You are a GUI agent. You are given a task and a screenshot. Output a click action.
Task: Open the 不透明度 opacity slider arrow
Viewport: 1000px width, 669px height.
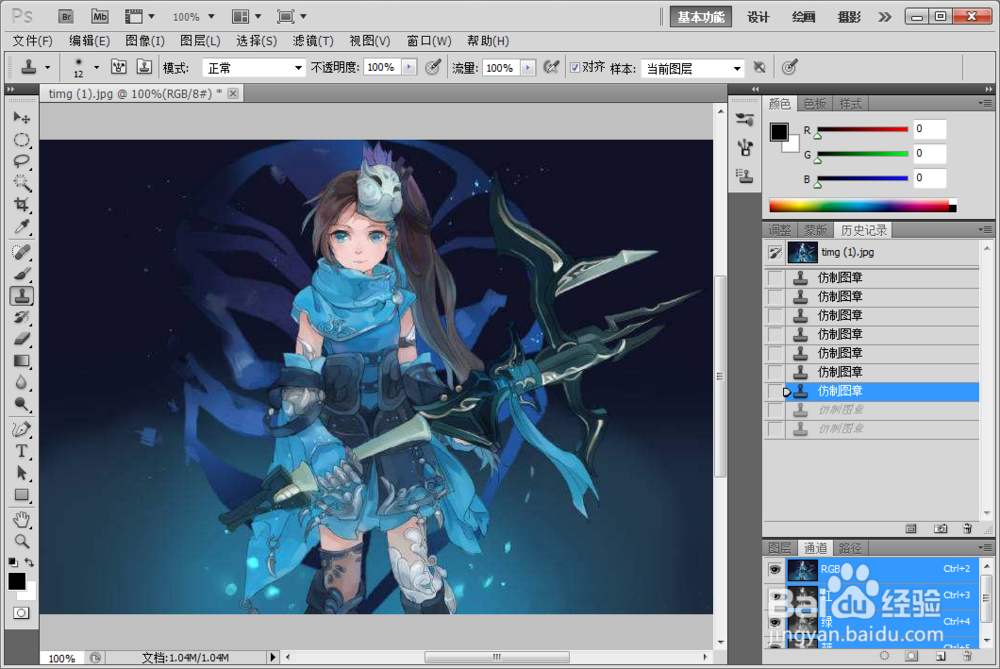point(409,67)
